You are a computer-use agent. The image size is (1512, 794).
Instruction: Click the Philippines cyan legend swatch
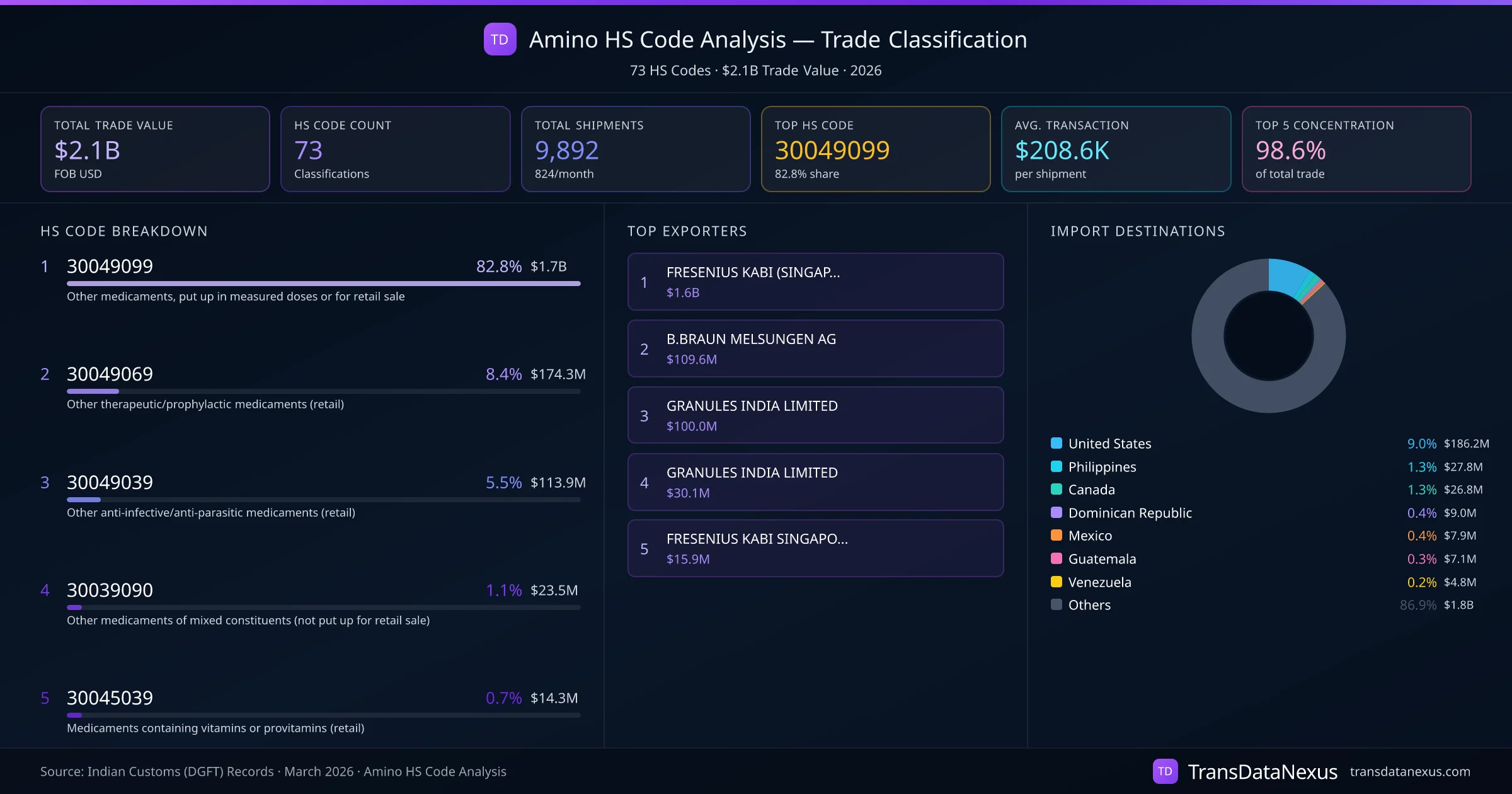[x=1057, y=466]
